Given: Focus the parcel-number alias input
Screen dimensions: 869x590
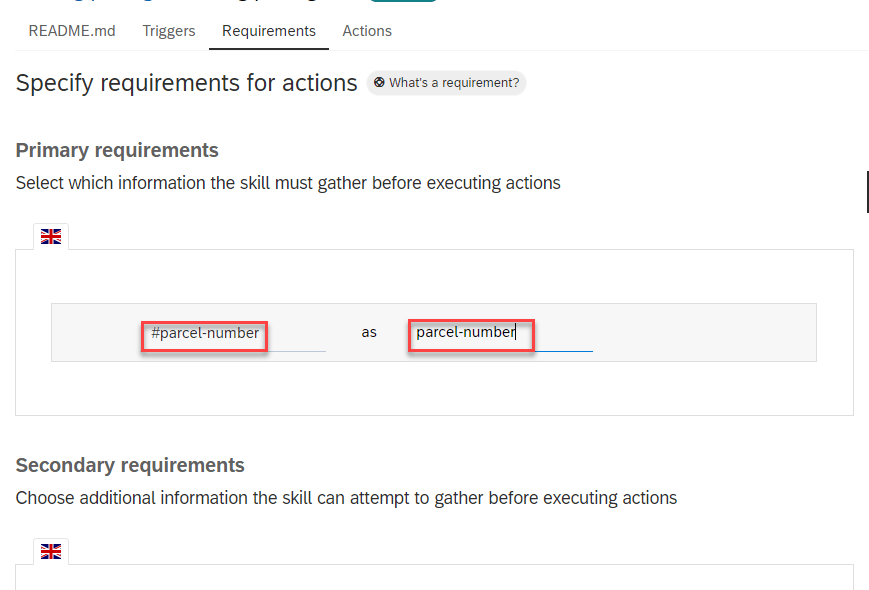Looking at the screenshot, I should (x=470, y=333).
